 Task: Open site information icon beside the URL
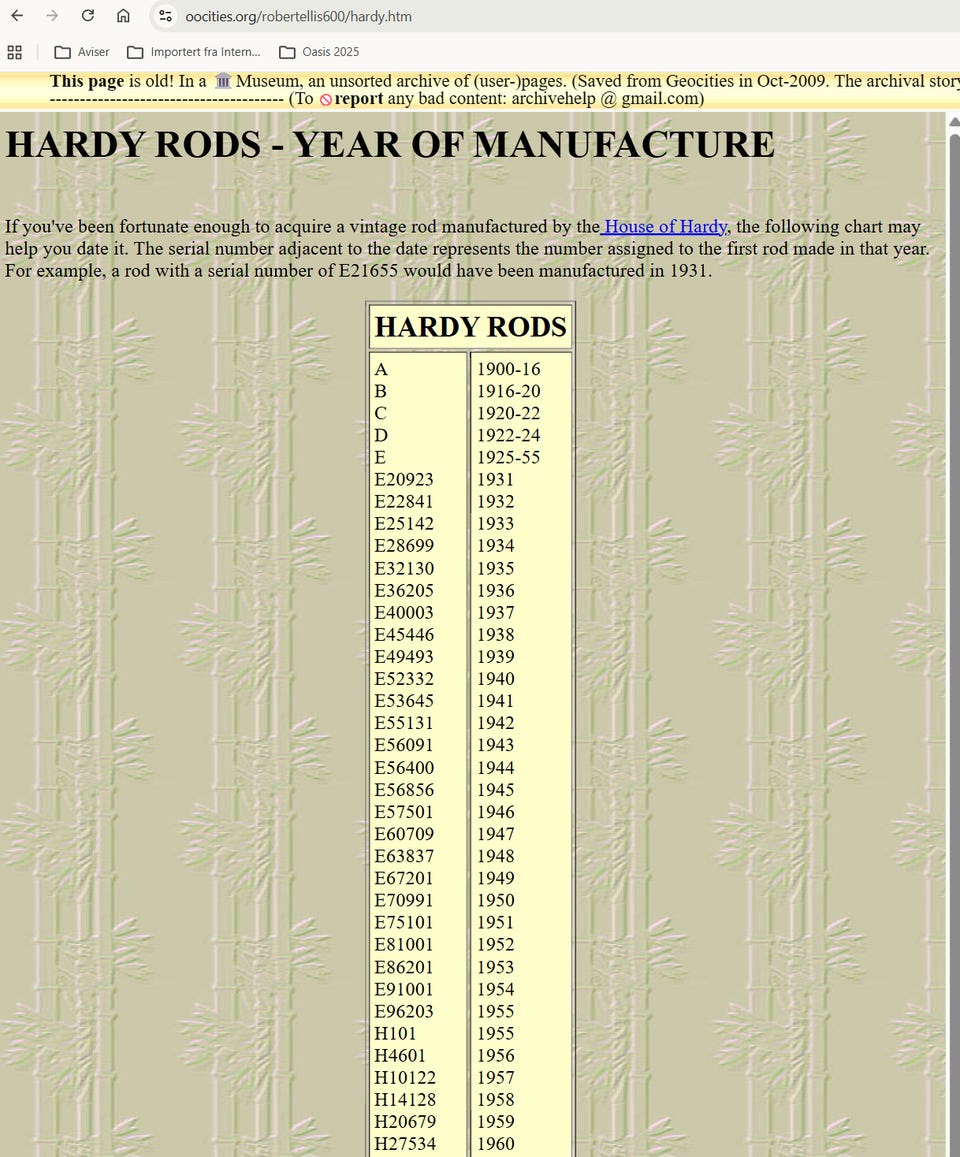pyautogui.click(x=165, y=15)
